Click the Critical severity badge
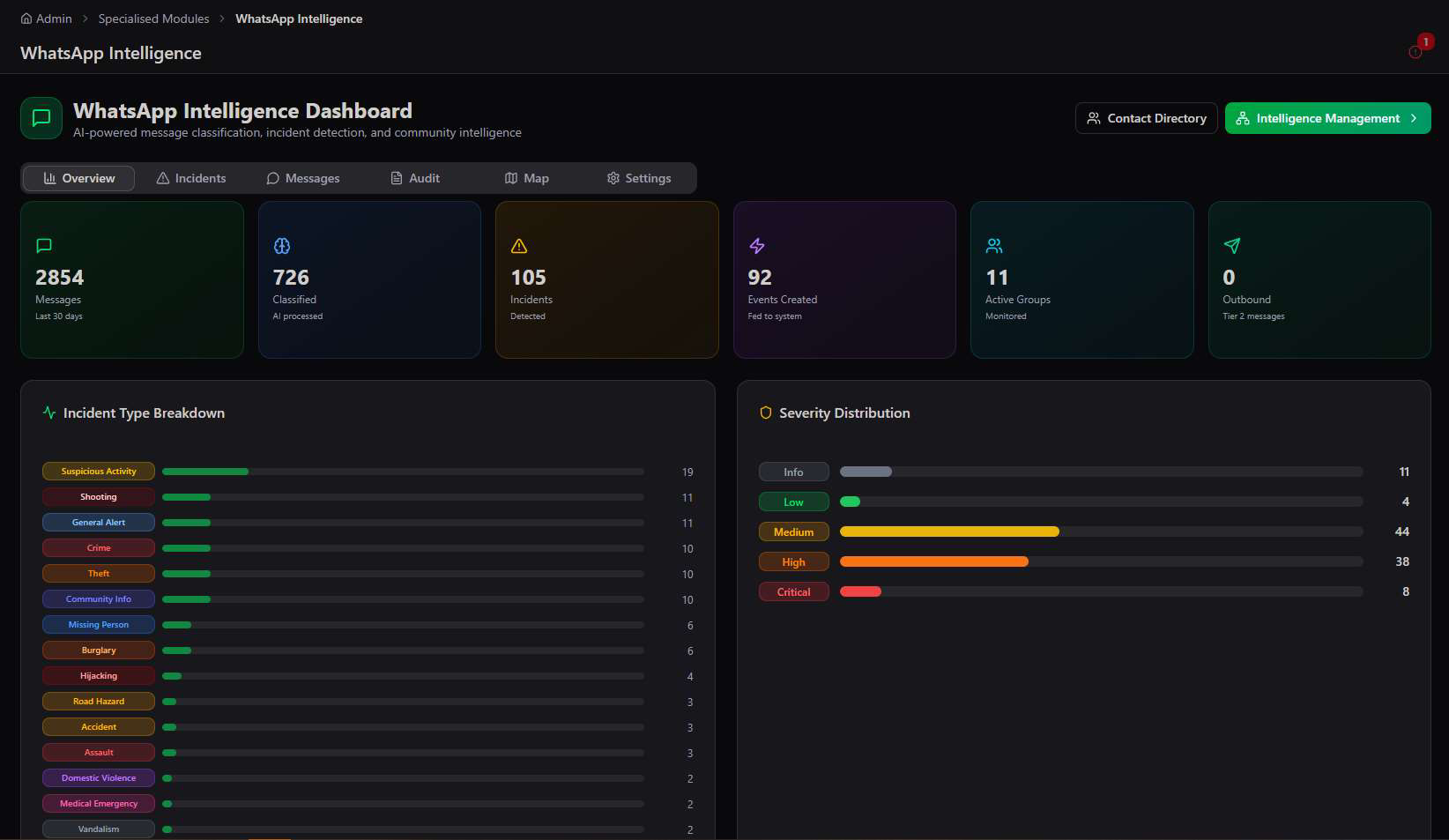 pyautogui.click(x=794, y=592)
